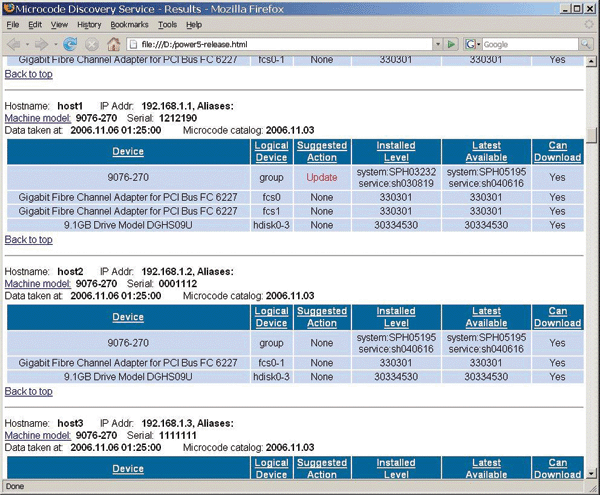Click Latest Available header in host1 table
The width and height of the screenshot is (600, 495).
coord(486,151)
